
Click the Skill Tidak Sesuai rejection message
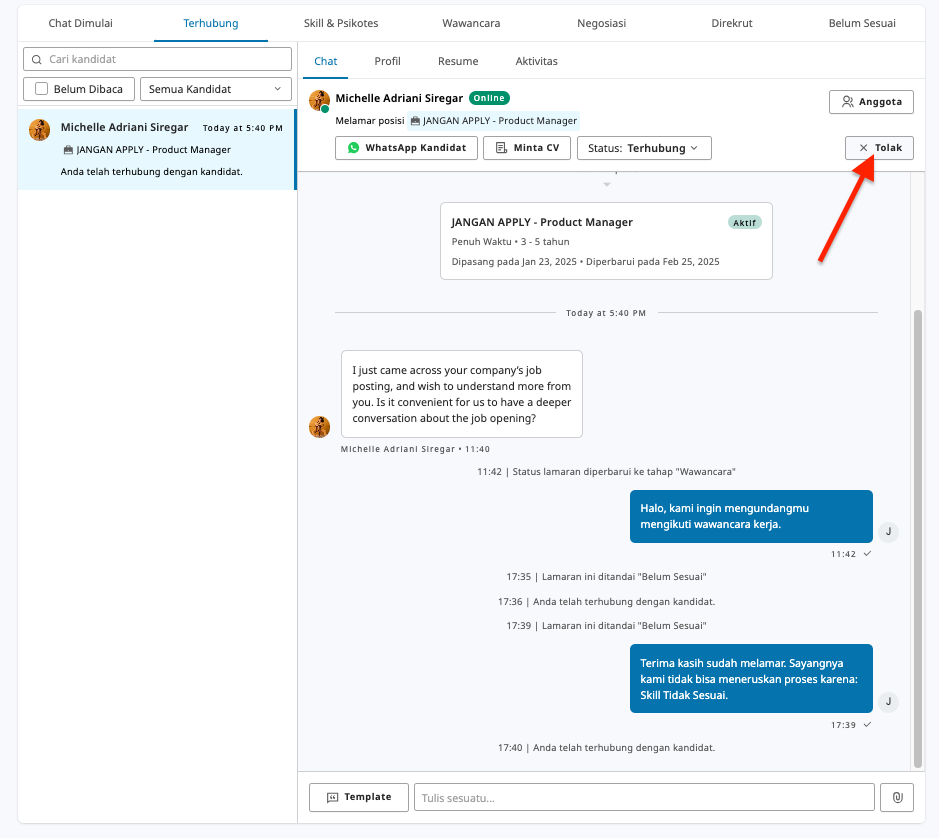(x=751, y=679)
